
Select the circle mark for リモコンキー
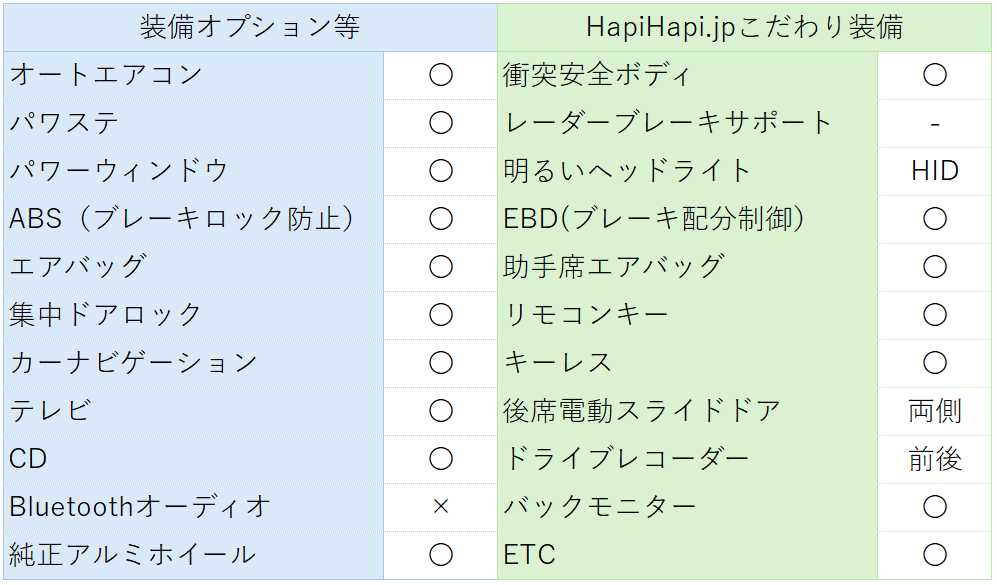point(934,315)
